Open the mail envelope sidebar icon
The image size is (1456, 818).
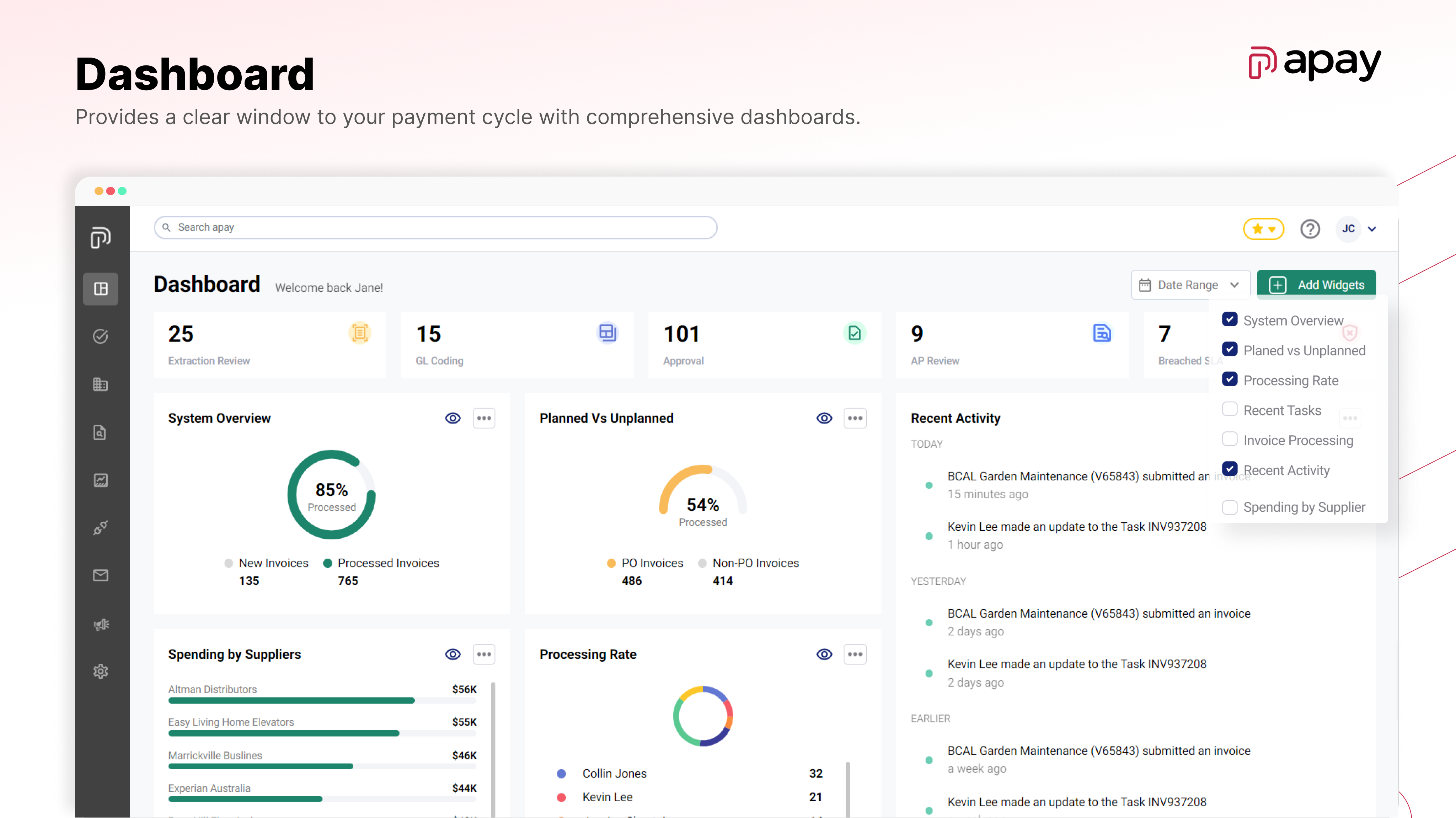point(101,575)
